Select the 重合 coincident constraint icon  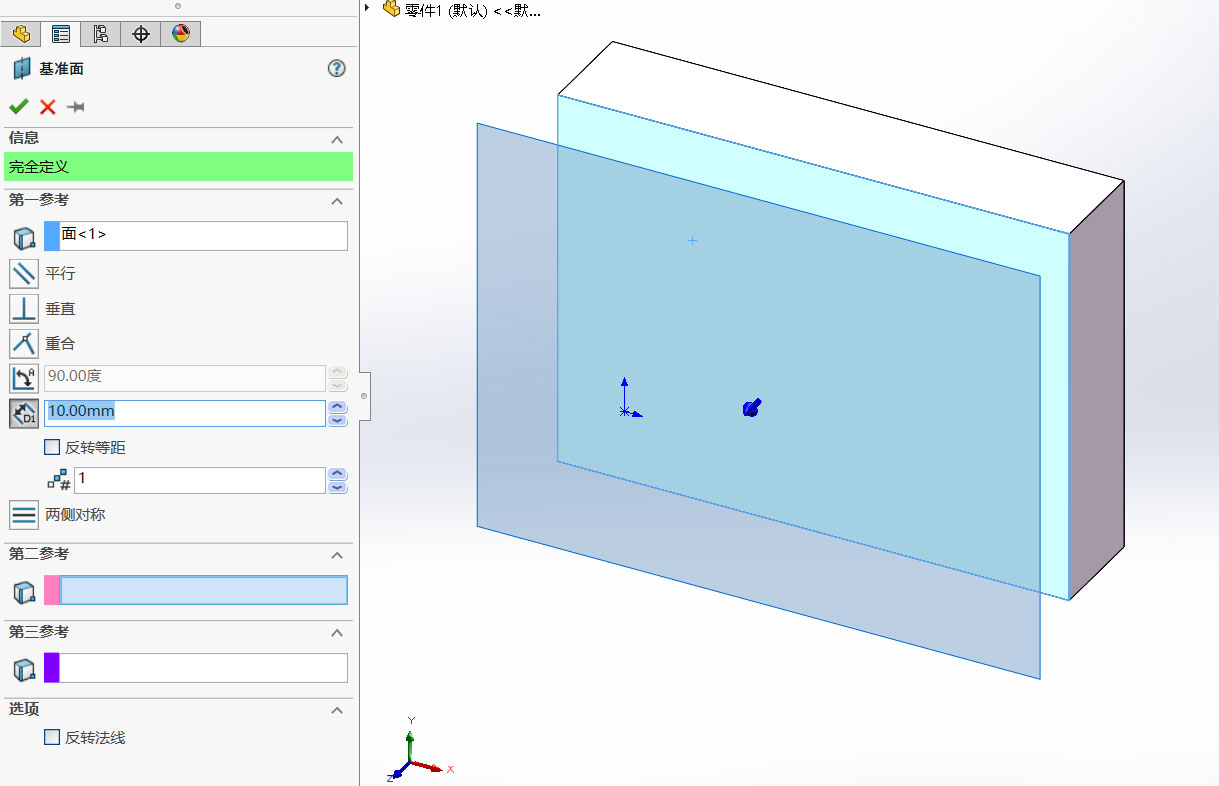point(24,344)
